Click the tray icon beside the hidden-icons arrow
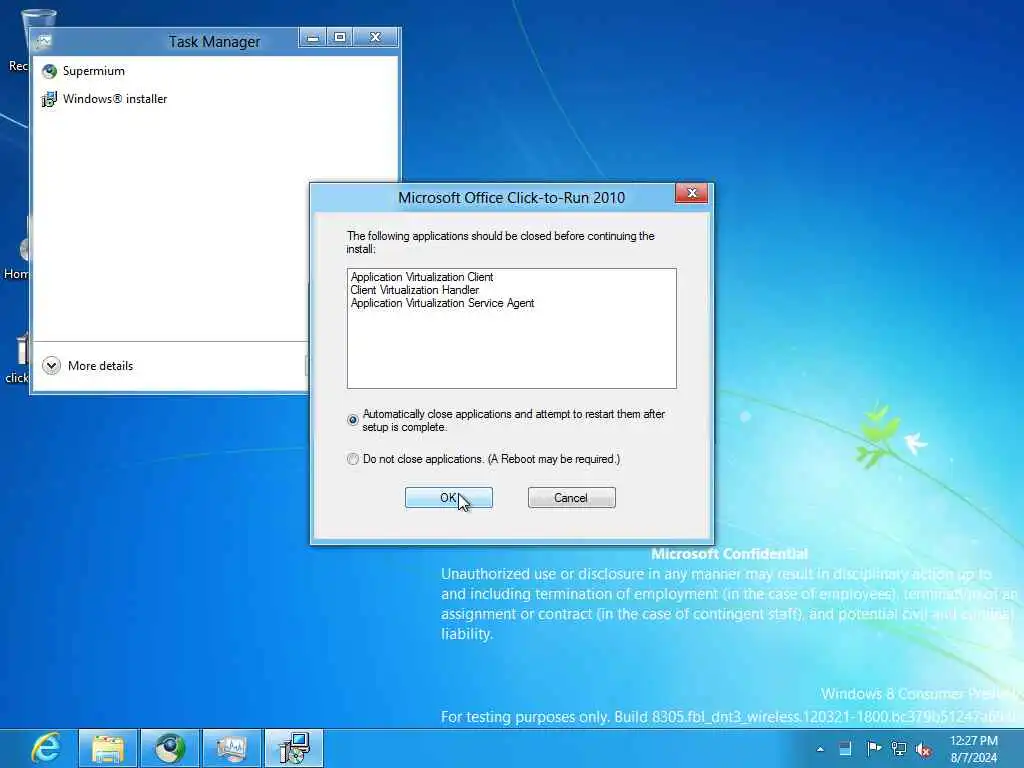Viewport: 1024px width, 768px height. pyautogui.click(x=845, y=748)
